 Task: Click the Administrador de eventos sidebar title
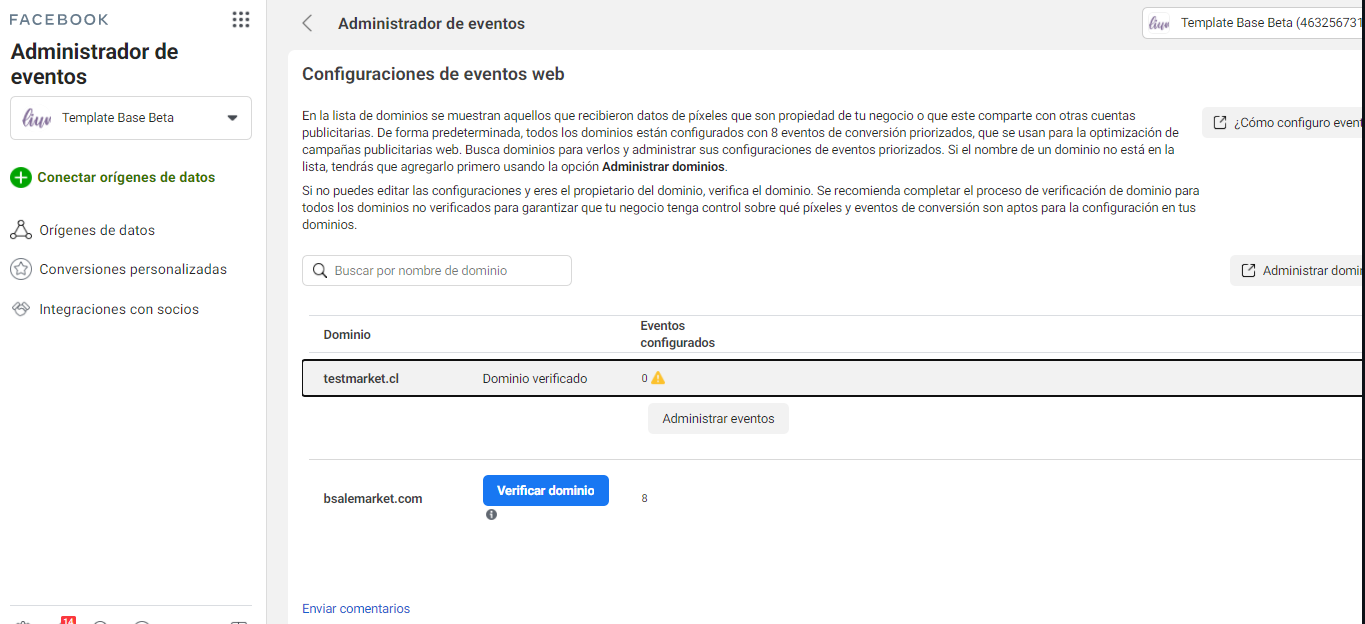[x=95, y=64]
